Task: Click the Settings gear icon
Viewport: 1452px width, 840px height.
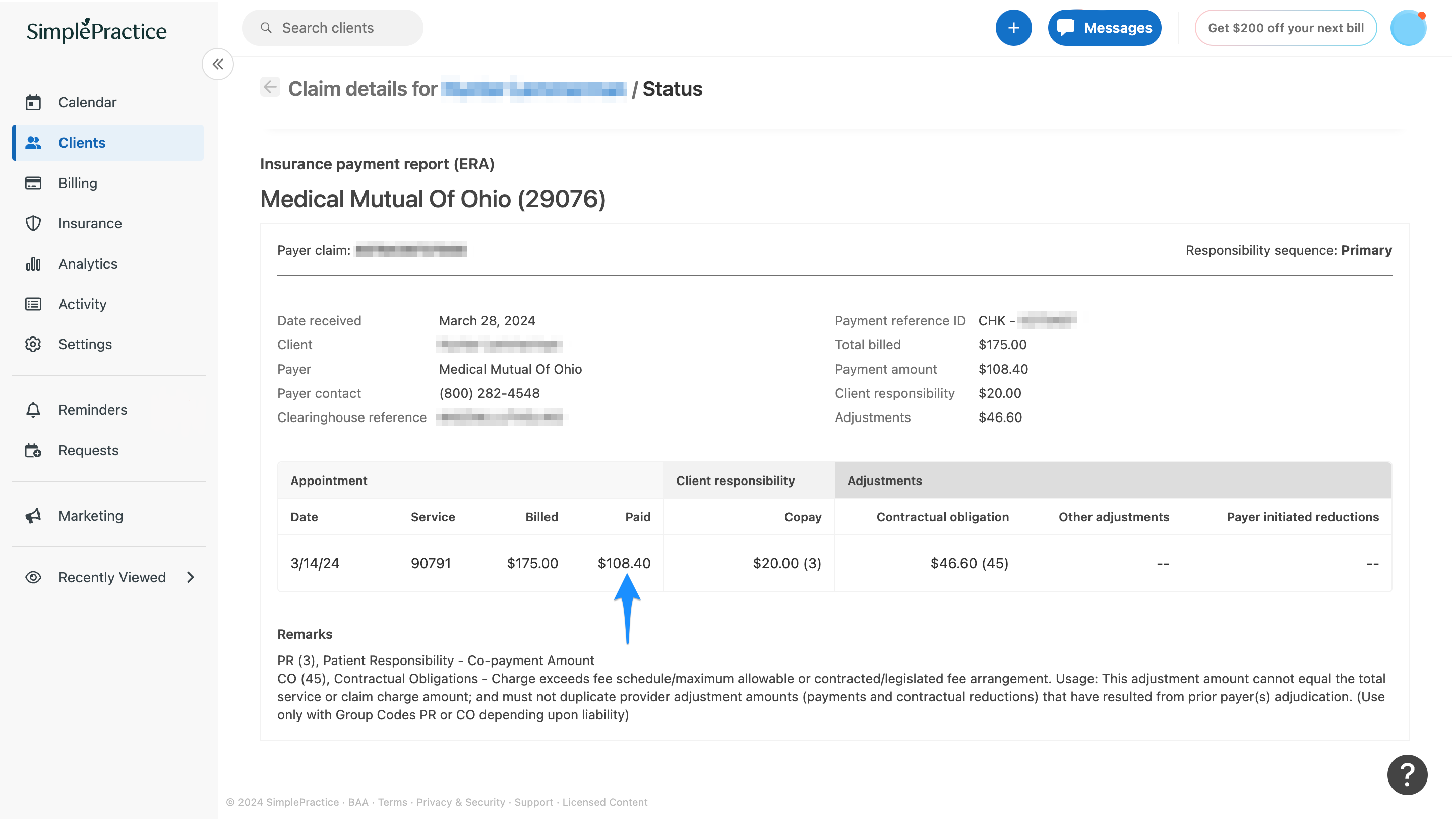Action: point(33,344)
